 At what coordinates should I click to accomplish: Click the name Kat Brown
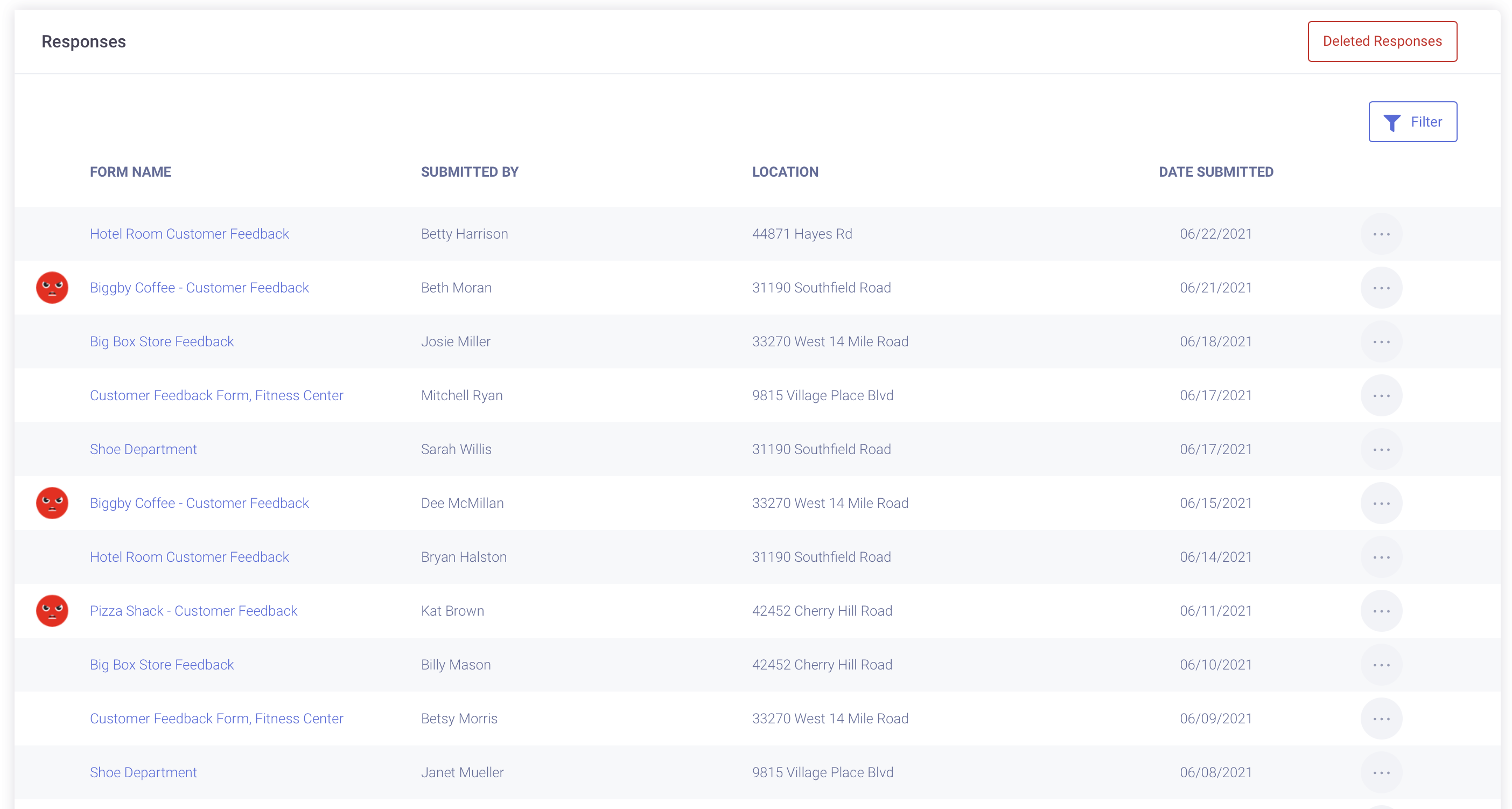coord(452,611)
